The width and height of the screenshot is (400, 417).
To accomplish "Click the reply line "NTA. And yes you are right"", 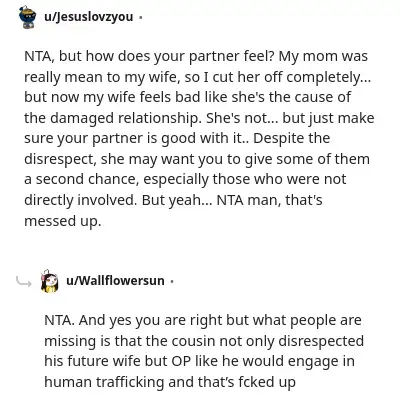I will (x=203, y=320).
